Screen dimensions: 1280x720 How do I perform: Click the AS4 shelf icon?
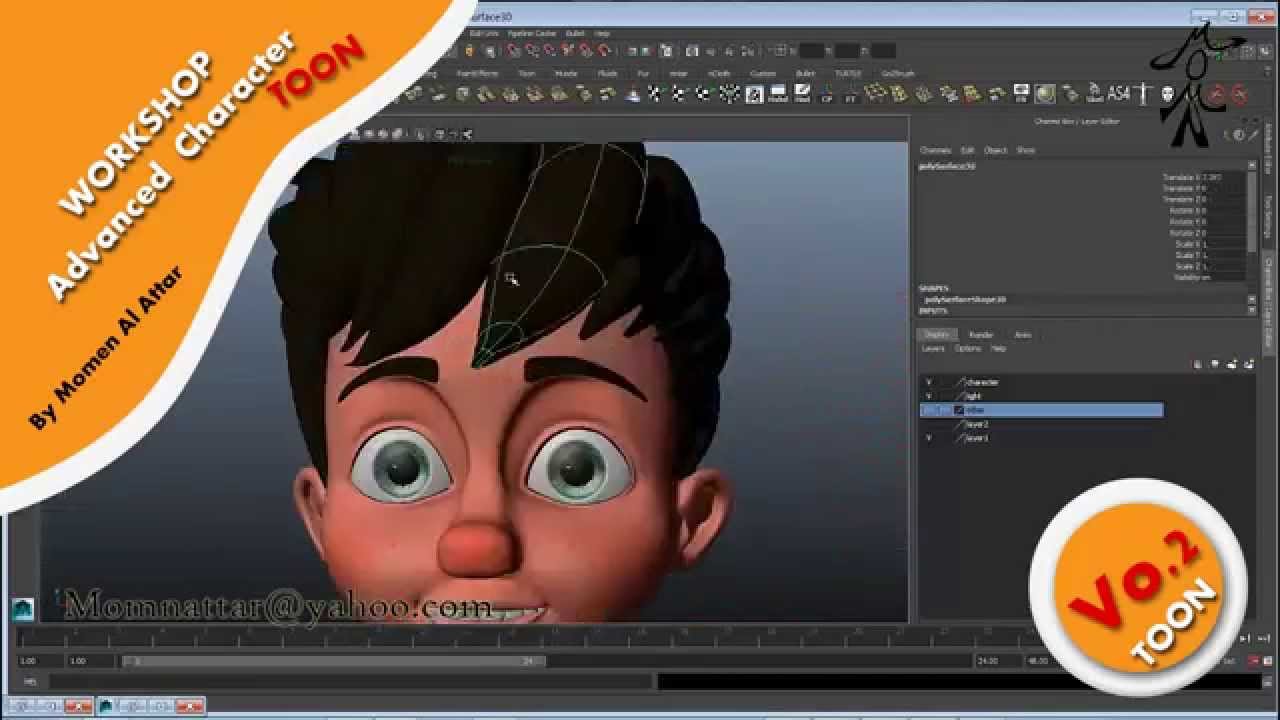point(1118,93)
